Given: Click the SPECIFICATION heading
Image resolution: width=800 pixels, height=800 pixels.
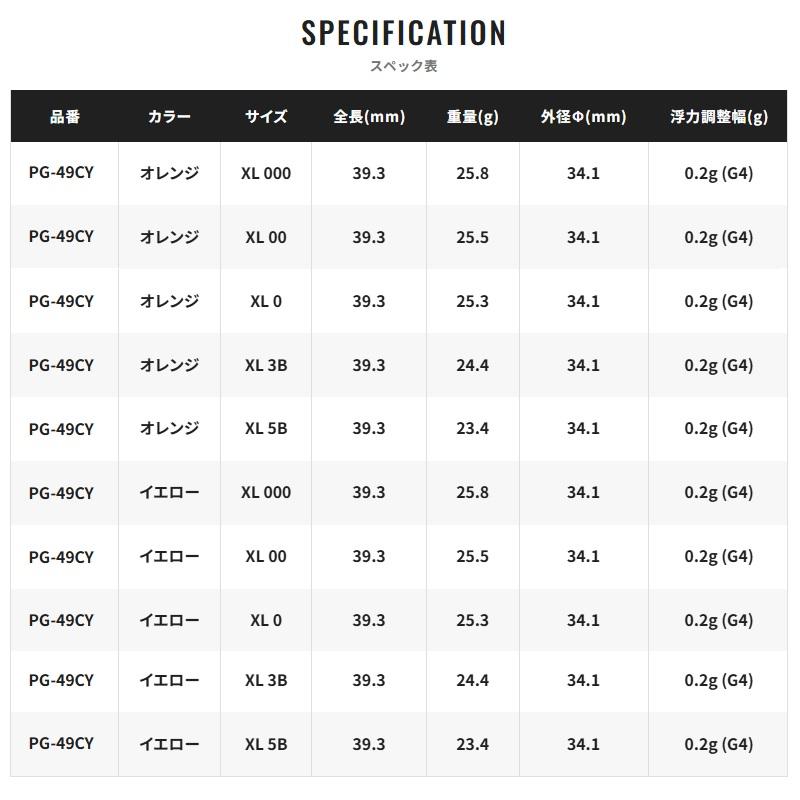Looking at the screenshot, I should click(403, 33).
